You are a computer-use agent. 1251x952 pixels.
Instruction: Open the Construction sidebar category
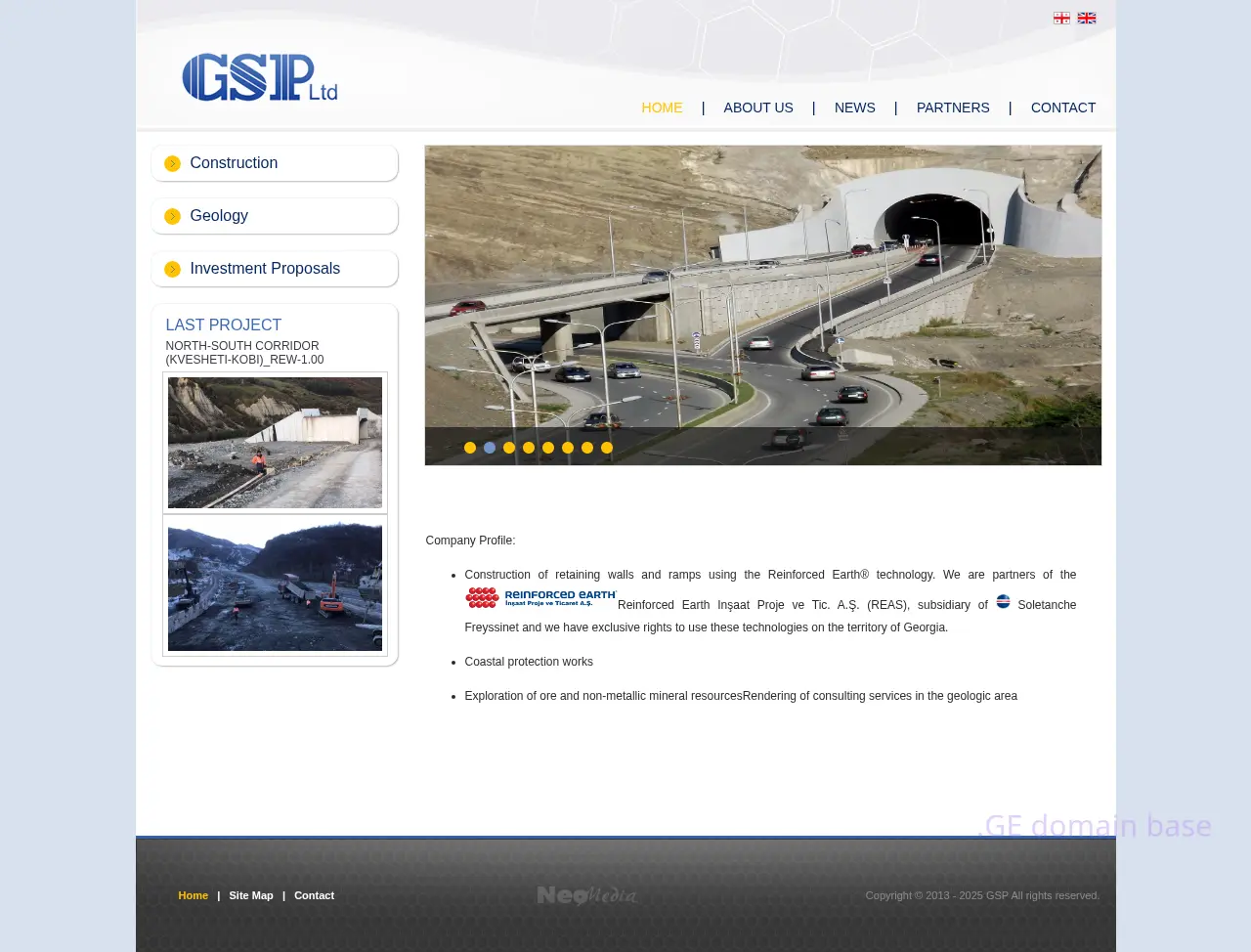tap(234, 163)
